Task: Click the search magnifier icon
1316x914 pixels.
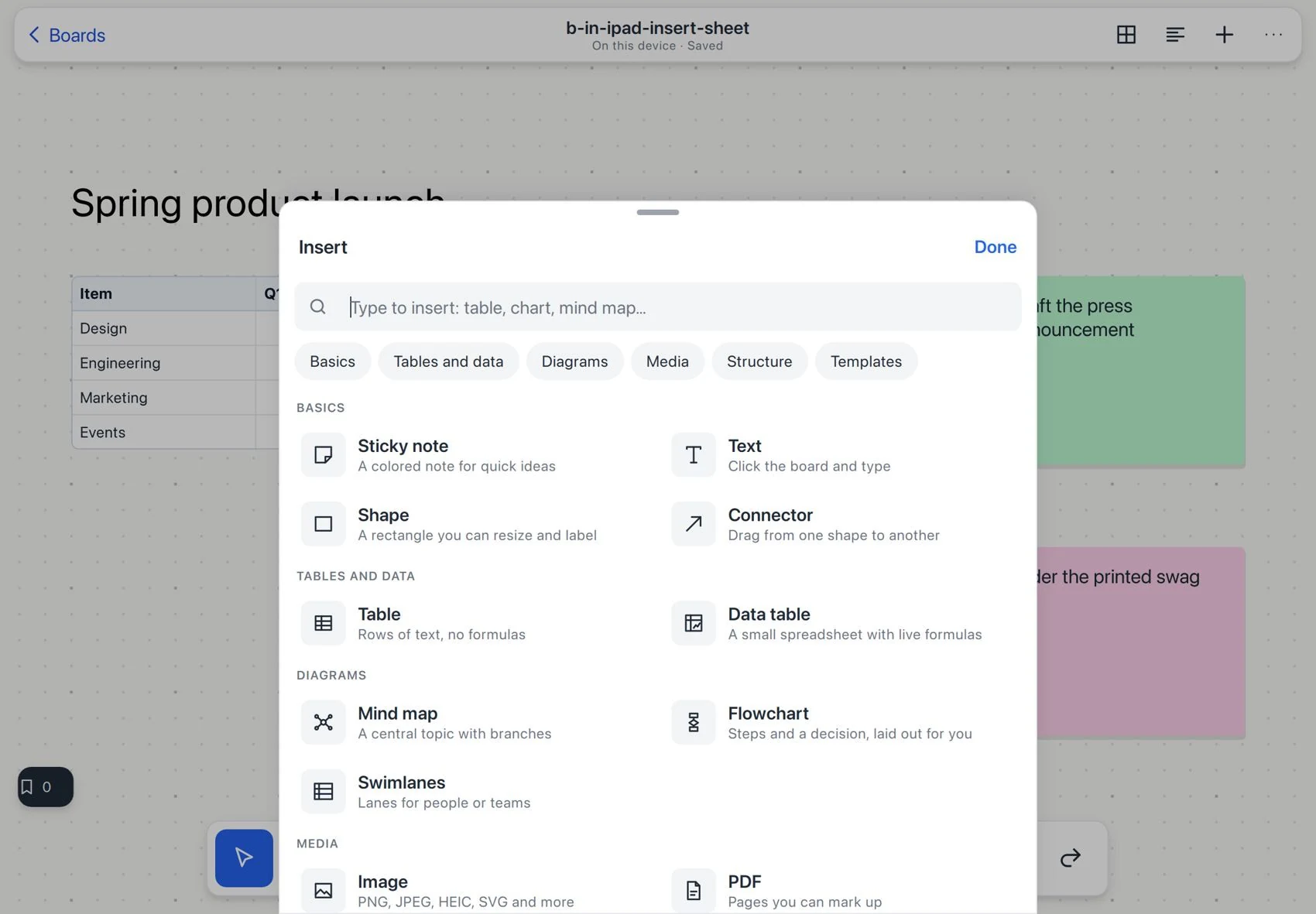Action: [318, 307]
